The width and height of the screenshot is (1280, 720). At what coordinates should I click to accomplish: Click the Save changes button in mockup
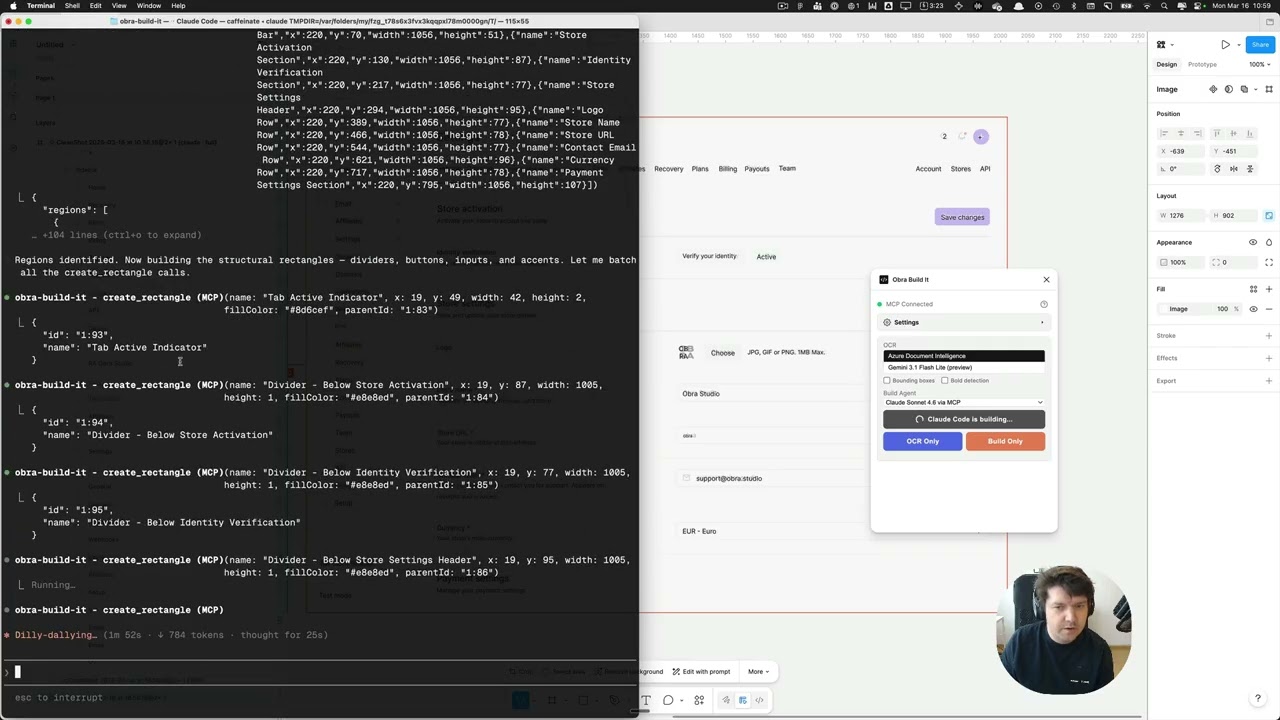(962, 217)
